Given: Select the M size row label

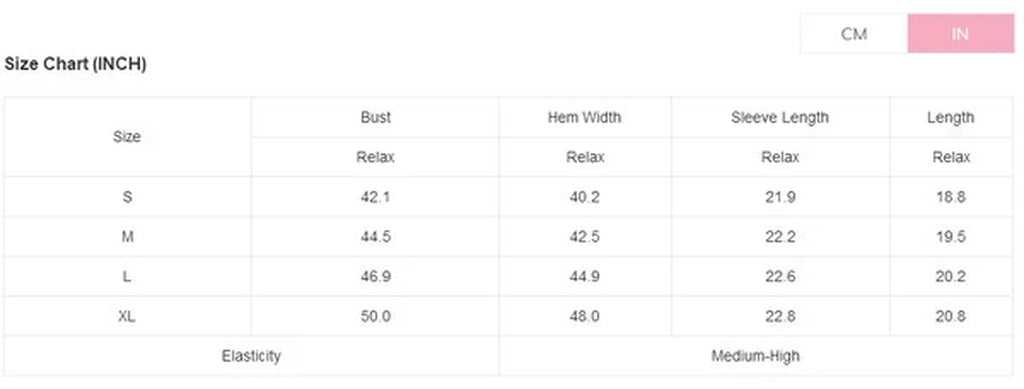Looking at the screenshot, I should pyautogui.click(x=127, y=237).
